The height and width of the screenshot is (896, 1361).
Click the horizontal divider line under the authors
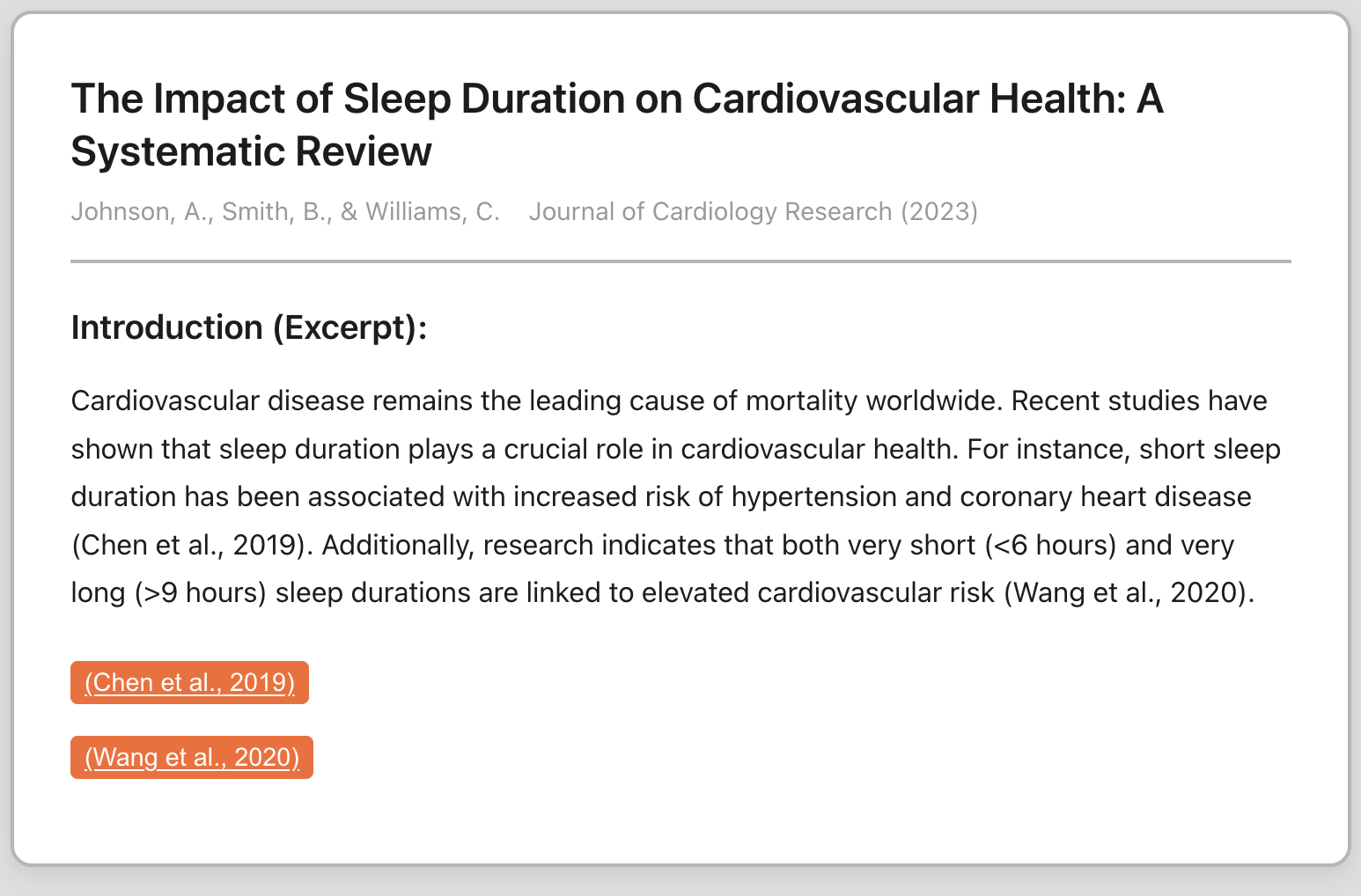[680, 261]
